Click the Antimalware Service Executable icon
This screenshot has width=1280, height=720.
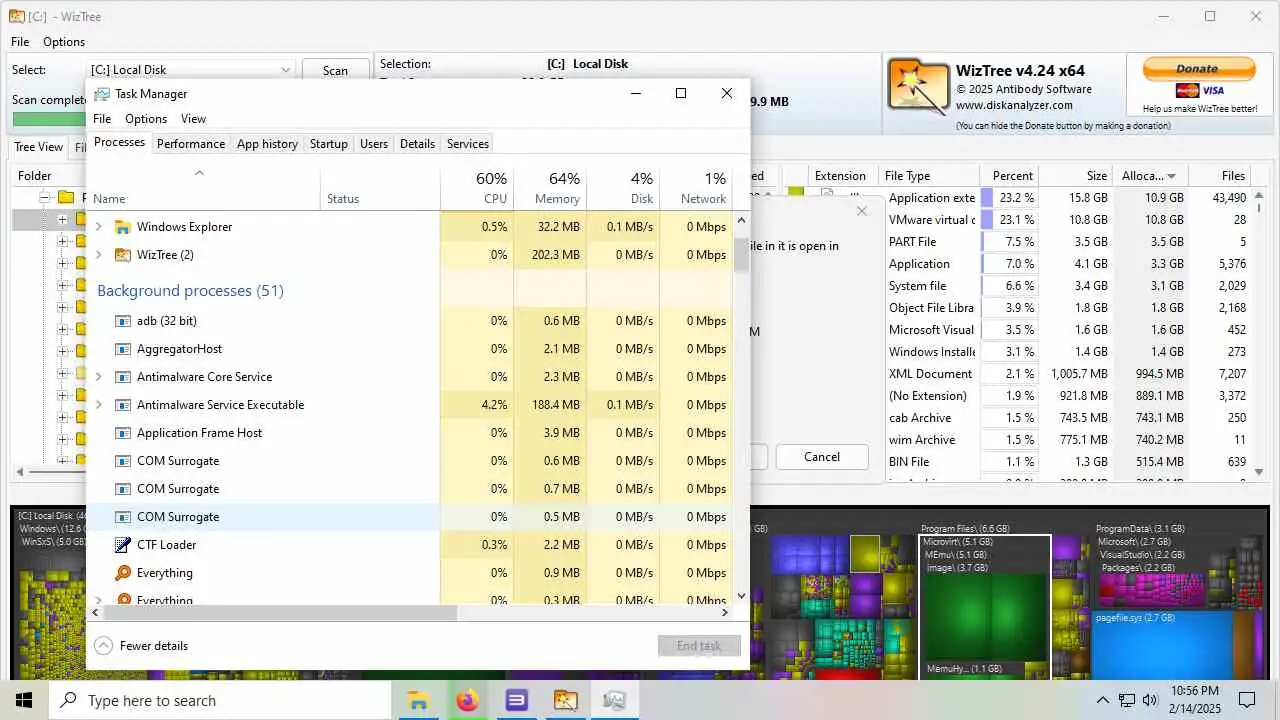pyautogui.click(x=123, y=405)
